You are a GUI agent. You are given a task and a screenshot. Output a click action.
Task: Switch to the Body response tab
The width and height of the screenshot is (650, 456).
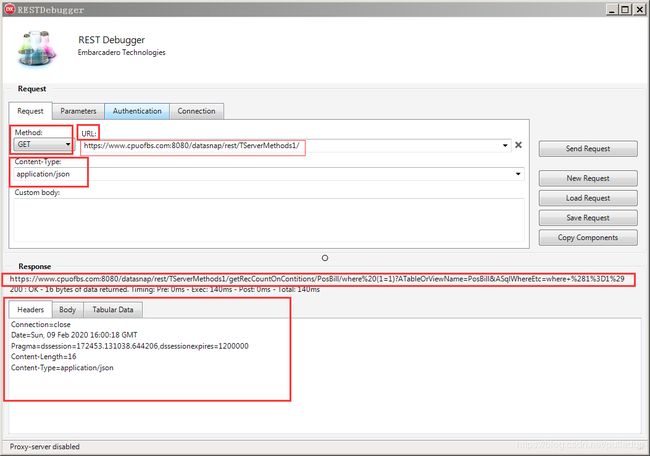67,310
